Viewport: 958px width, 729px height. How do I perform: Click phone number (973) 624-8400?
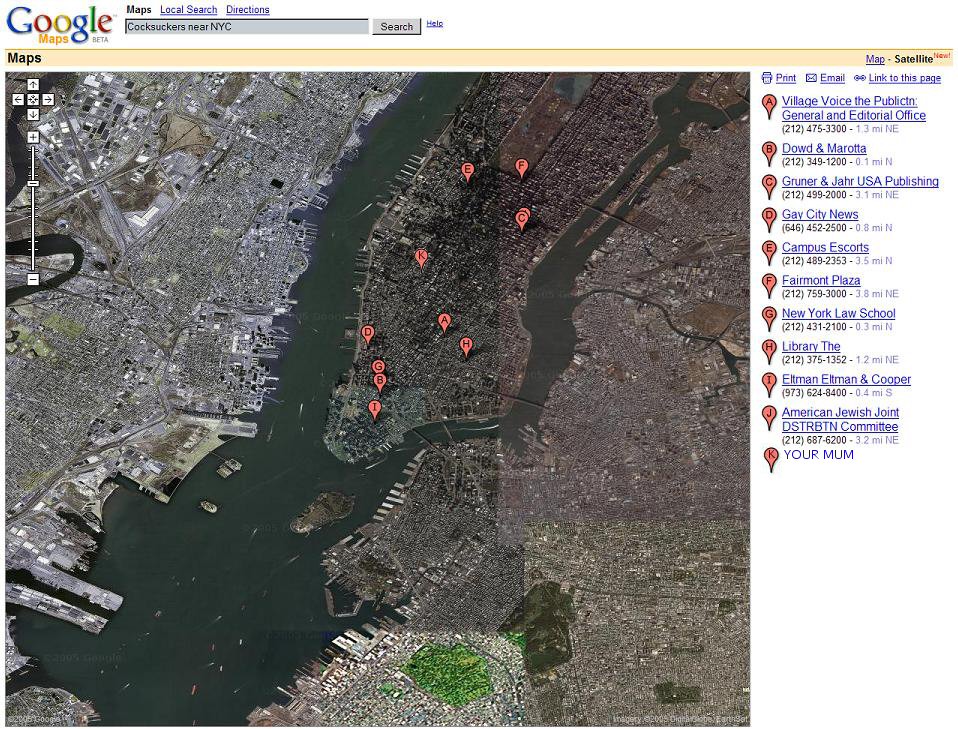tap(814, 393)
